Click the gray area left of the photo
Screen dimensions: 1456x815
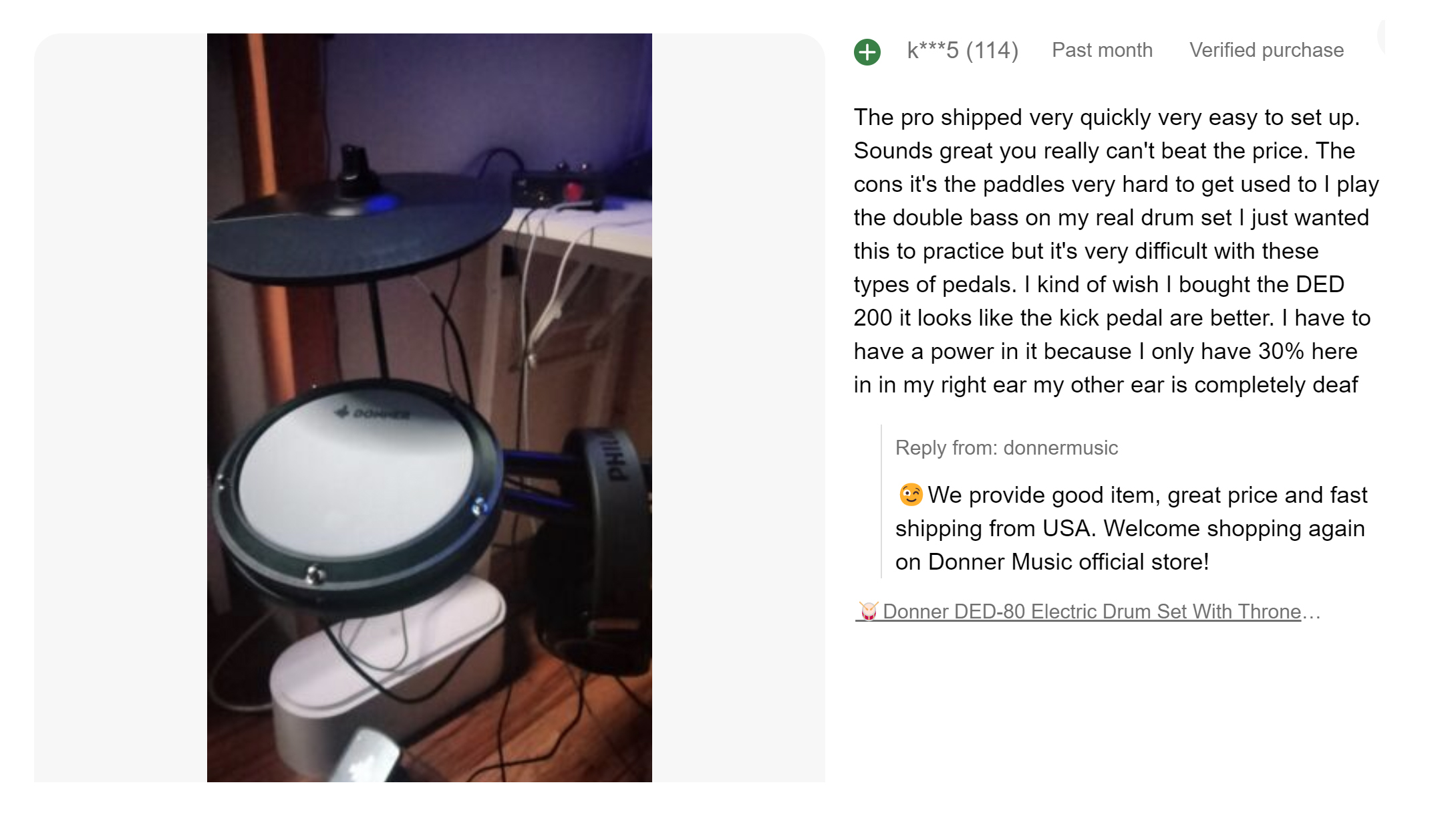121,408
